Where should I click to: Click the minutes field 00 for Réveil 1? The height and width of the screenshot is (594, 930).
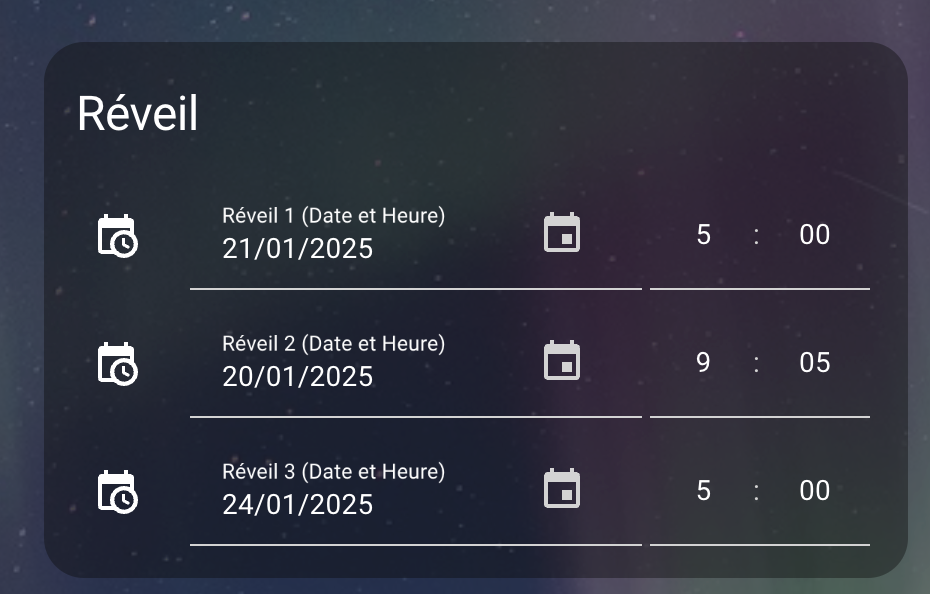click(814, 234)
